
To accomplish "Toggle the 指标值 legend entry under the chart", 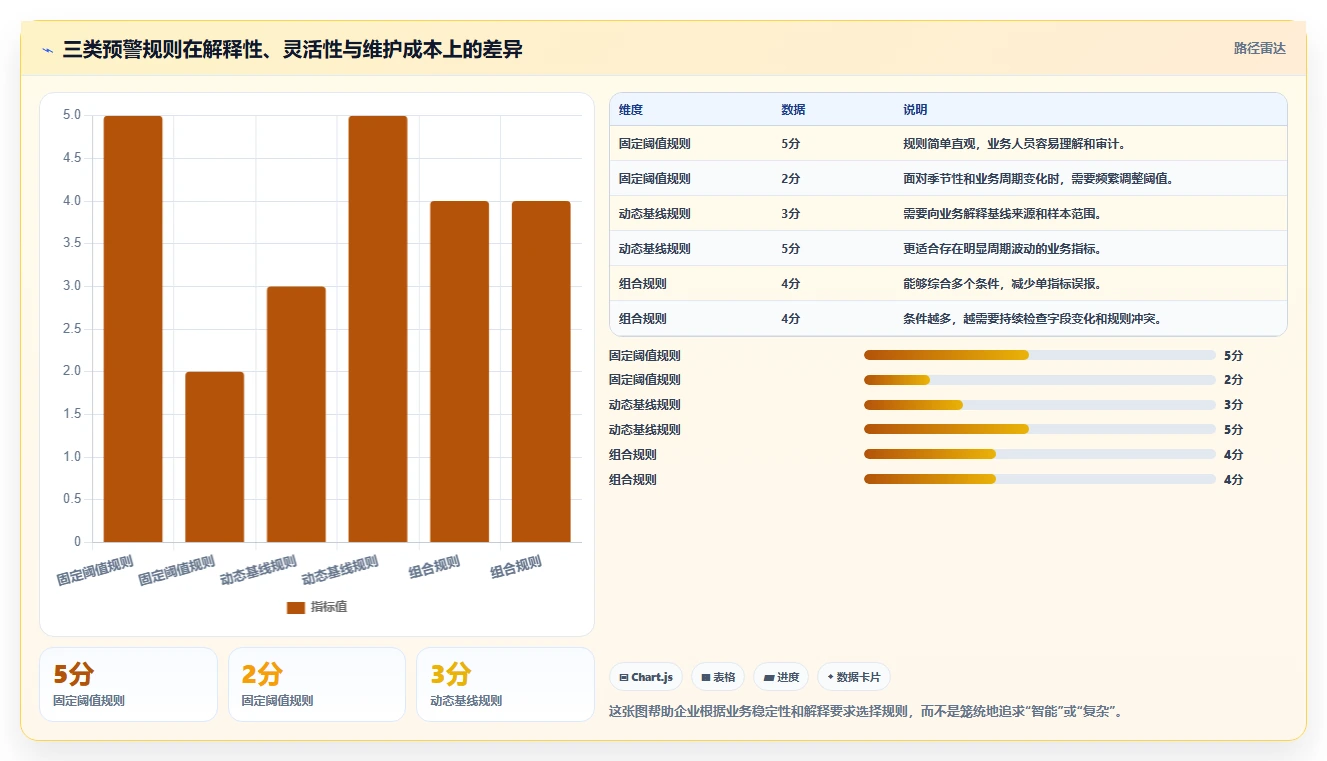I will (x=317, y=607).
